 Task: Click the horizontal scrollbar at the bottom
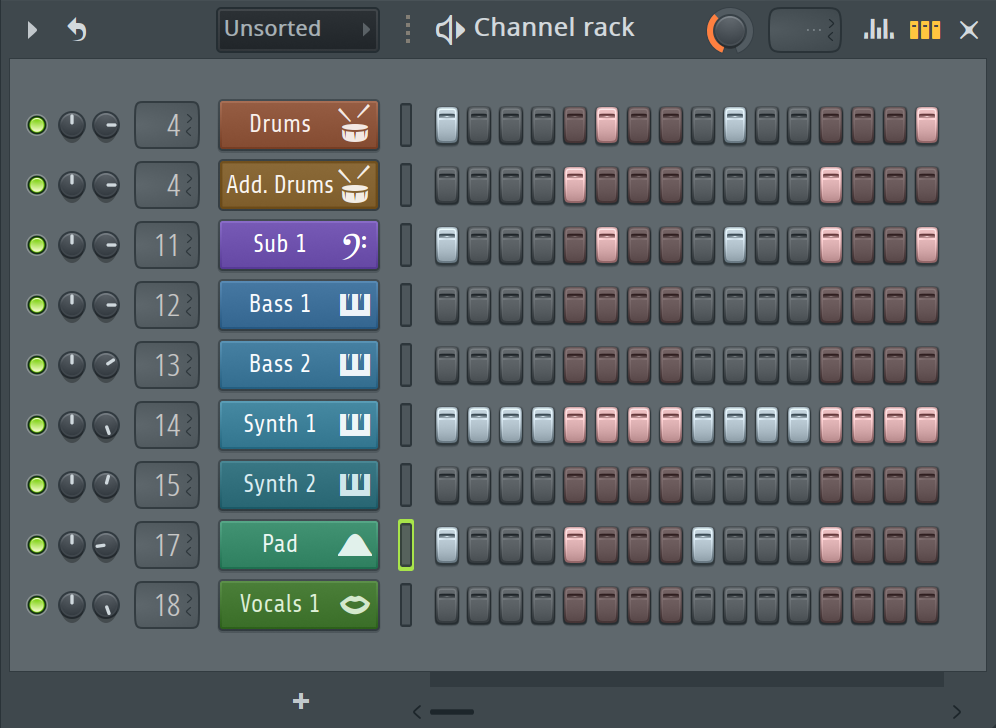coord(452,712)
